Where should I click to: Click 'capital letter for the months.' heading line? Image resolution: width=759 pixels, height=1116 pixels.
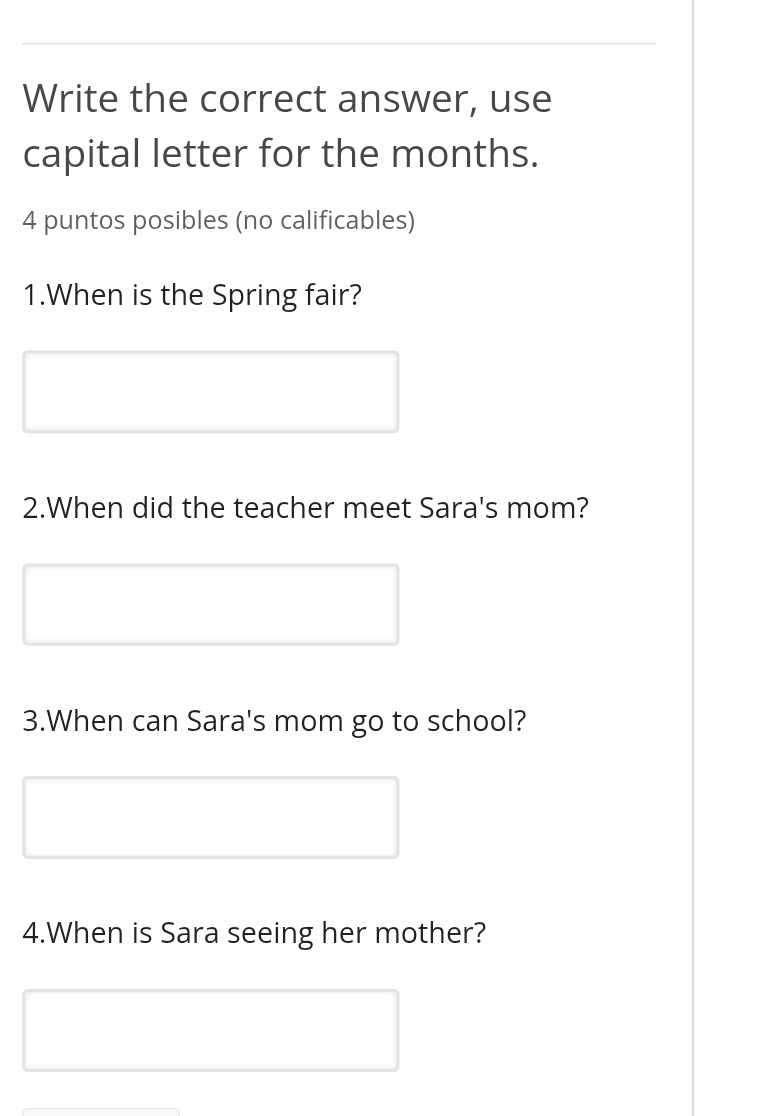click(x=280, y=153)
